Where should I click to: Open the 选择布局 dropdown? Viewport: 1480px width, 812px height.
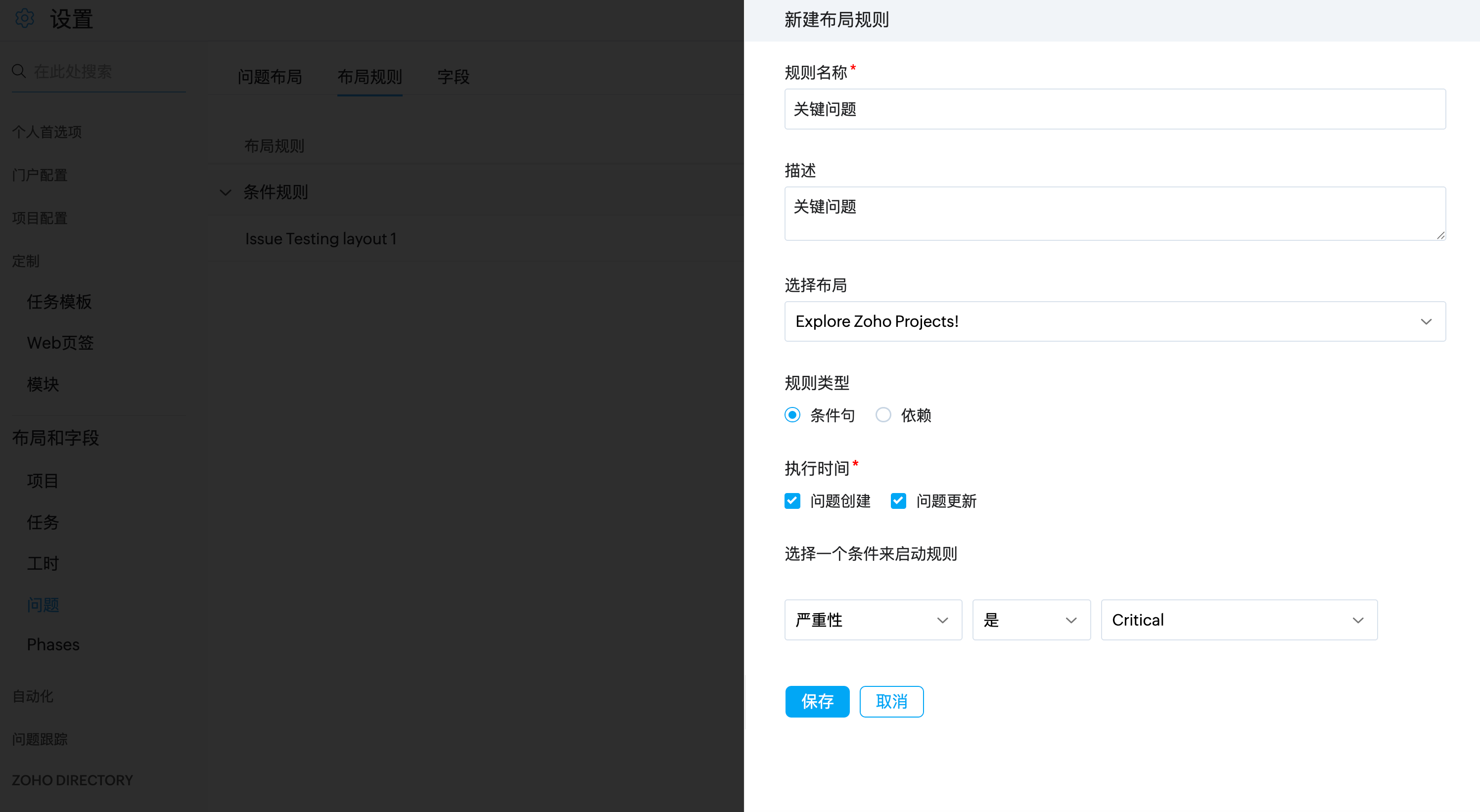(x=1114, y=321)
